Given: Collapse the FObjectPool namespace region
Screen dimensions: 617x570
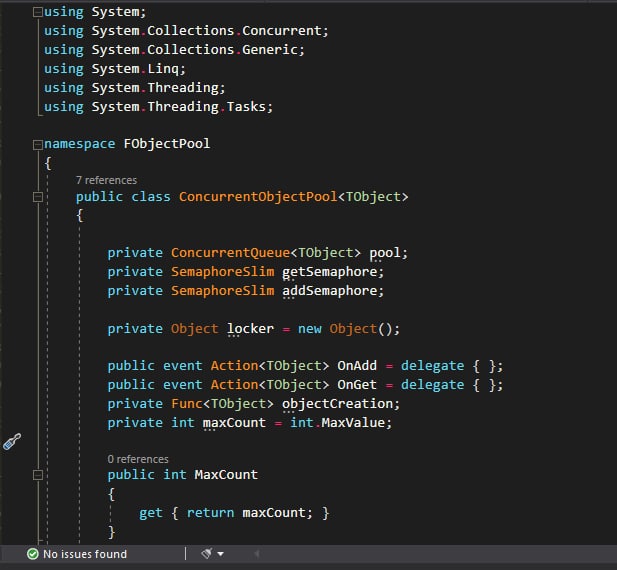Looking at the screenshot, I should point(38,145).
